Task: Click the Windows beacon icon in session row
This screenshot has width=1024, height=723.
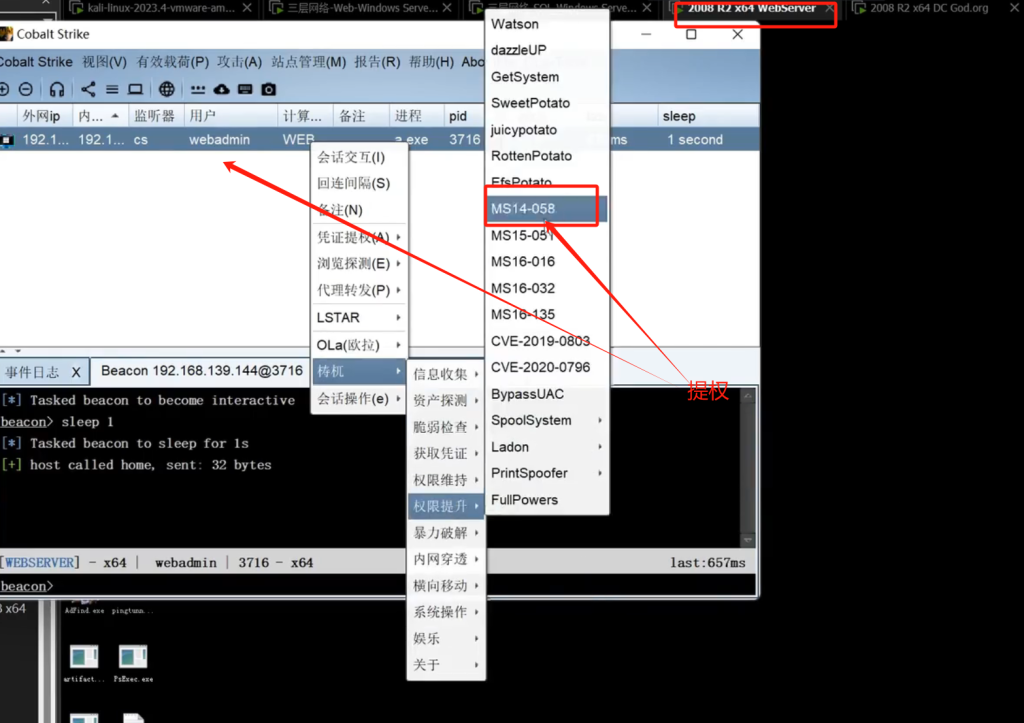Action: 7,140
